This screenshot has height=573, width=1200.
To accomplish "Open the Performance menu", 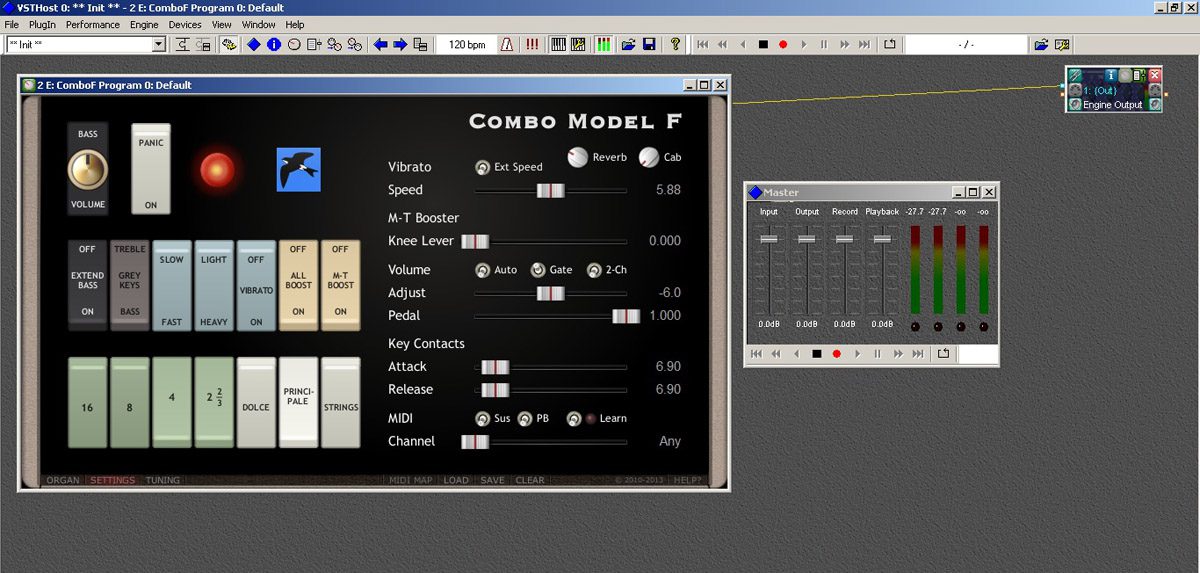I will click(92, 24).
